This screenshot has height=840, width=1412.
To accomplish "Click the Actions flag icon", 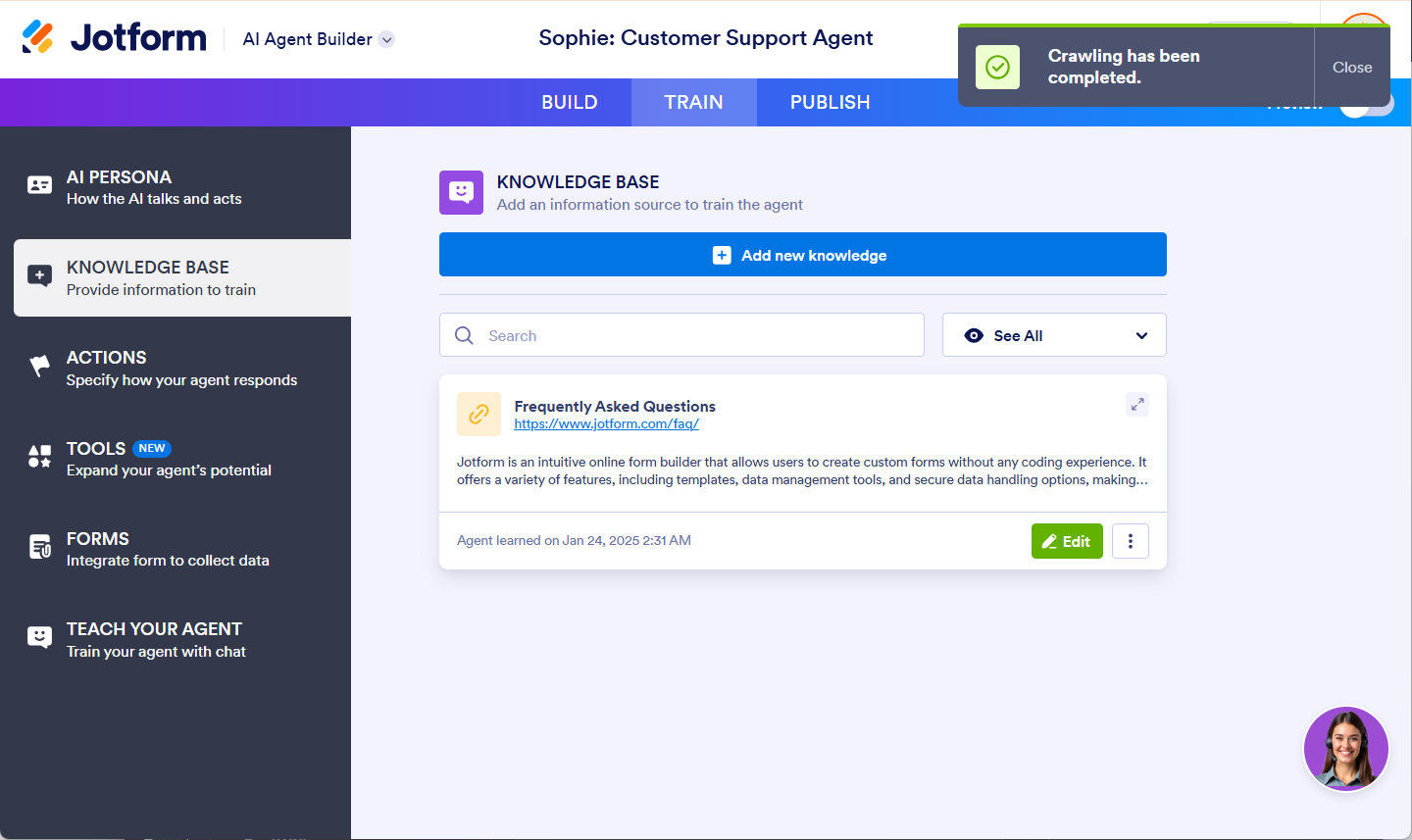I will pyautogui.click(x=39, y=367).
